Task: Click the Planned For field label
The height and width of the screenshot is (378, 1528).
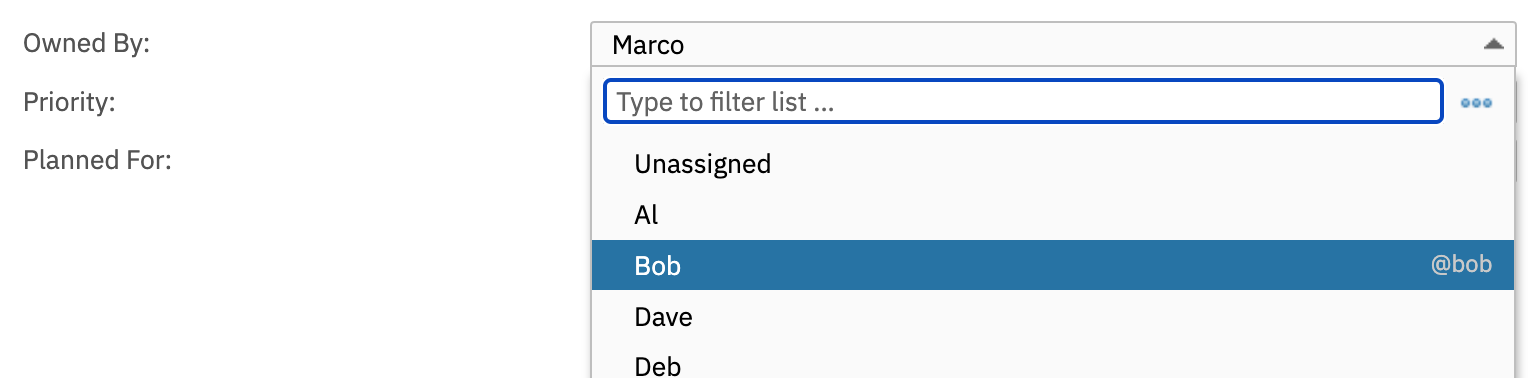Action: [98, 159]
